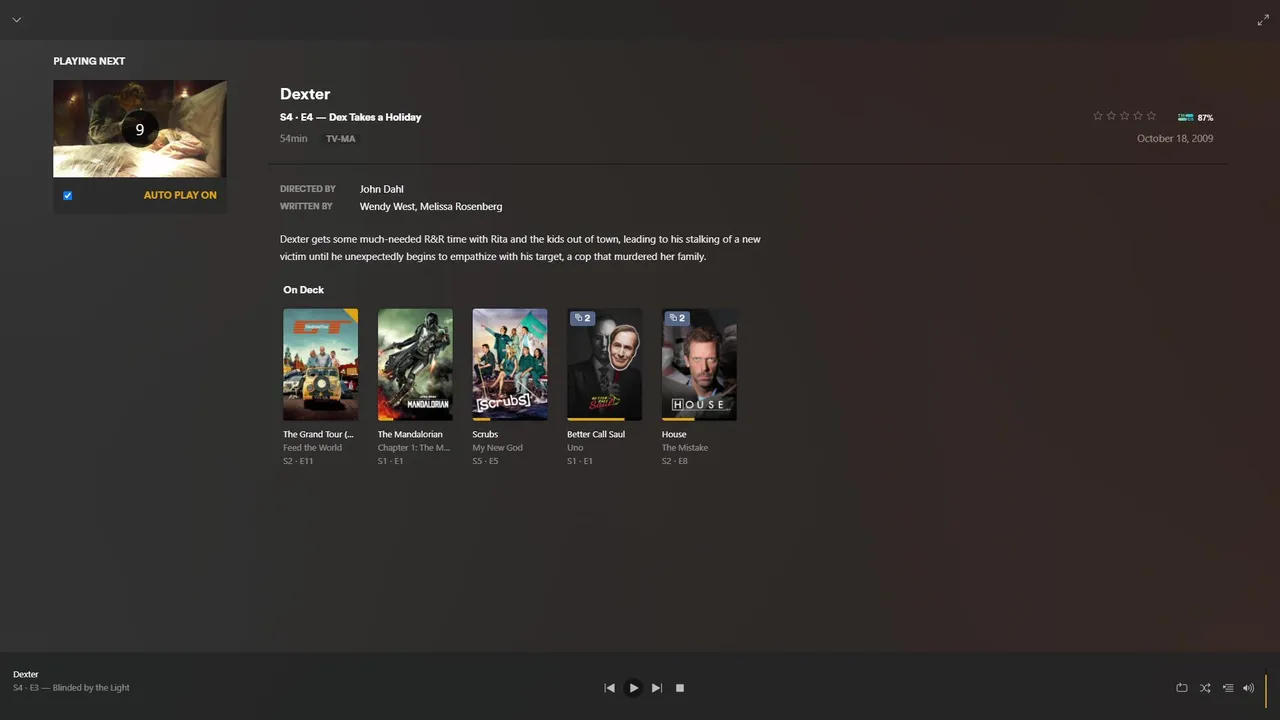Click the TMDB rating logo
The height and width of the screenshot is (720, 1280).
pyautogui.click(x=1186, y=117)
